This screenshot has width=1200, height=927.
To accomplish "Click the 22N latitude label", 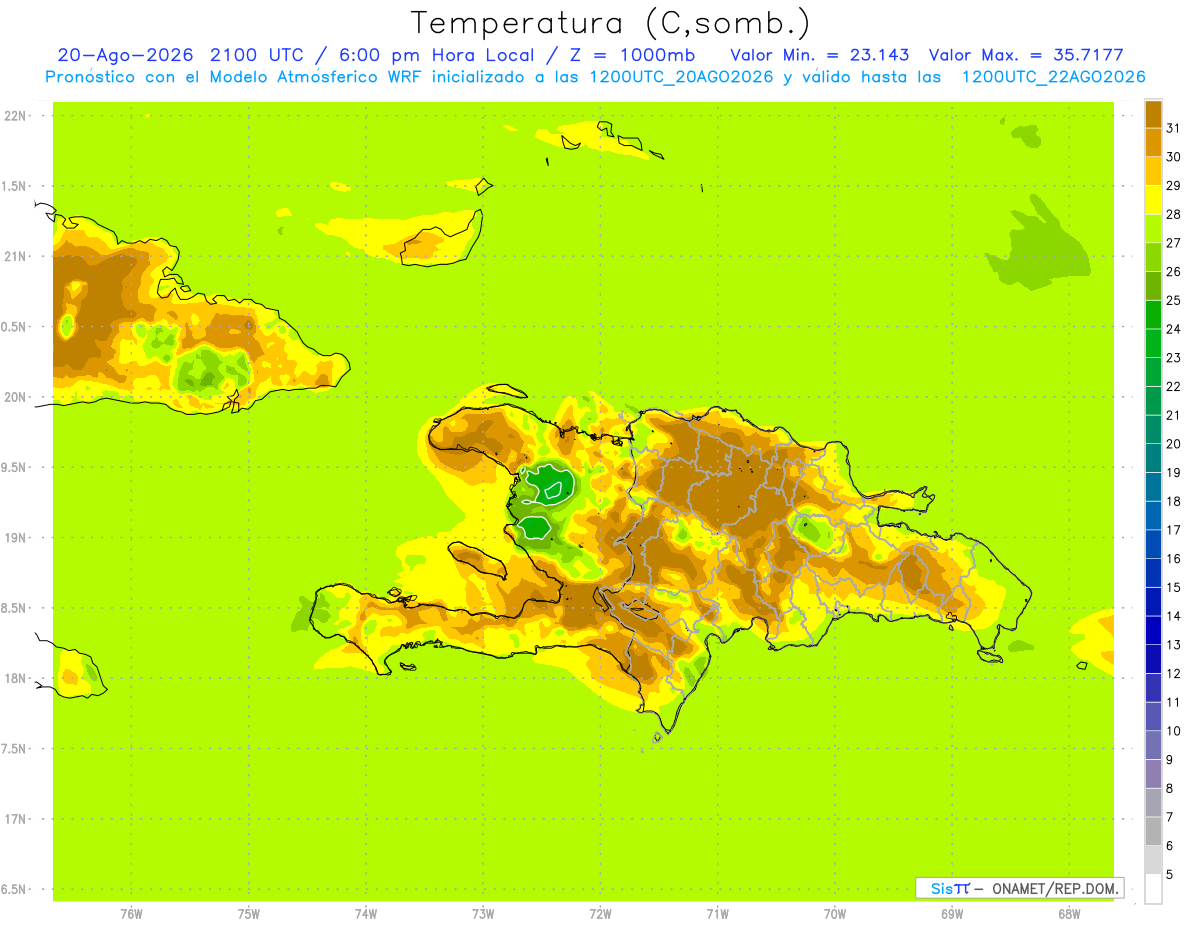I will 17,116.
